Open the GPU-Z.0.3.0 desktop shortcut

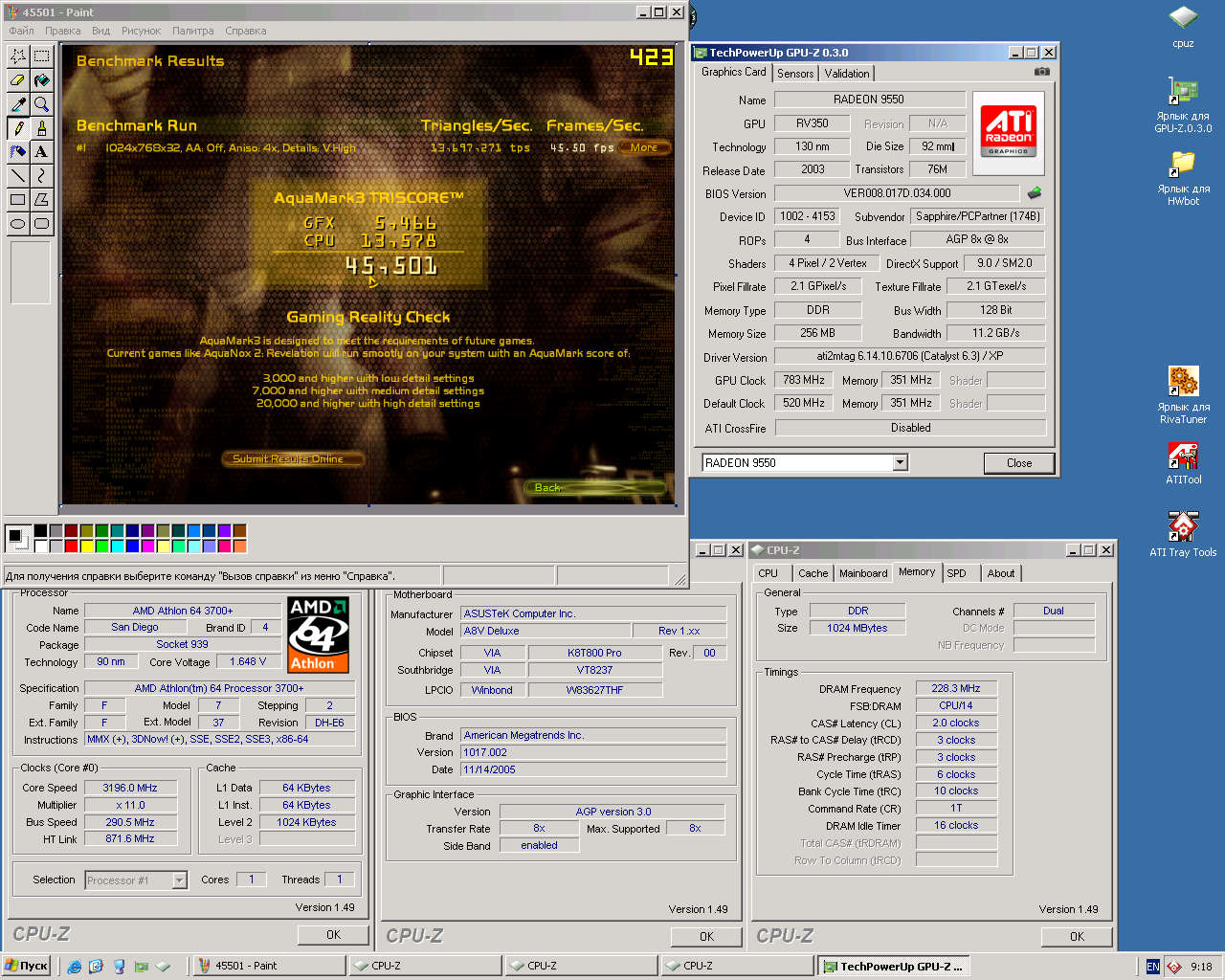click(1183, 105)
